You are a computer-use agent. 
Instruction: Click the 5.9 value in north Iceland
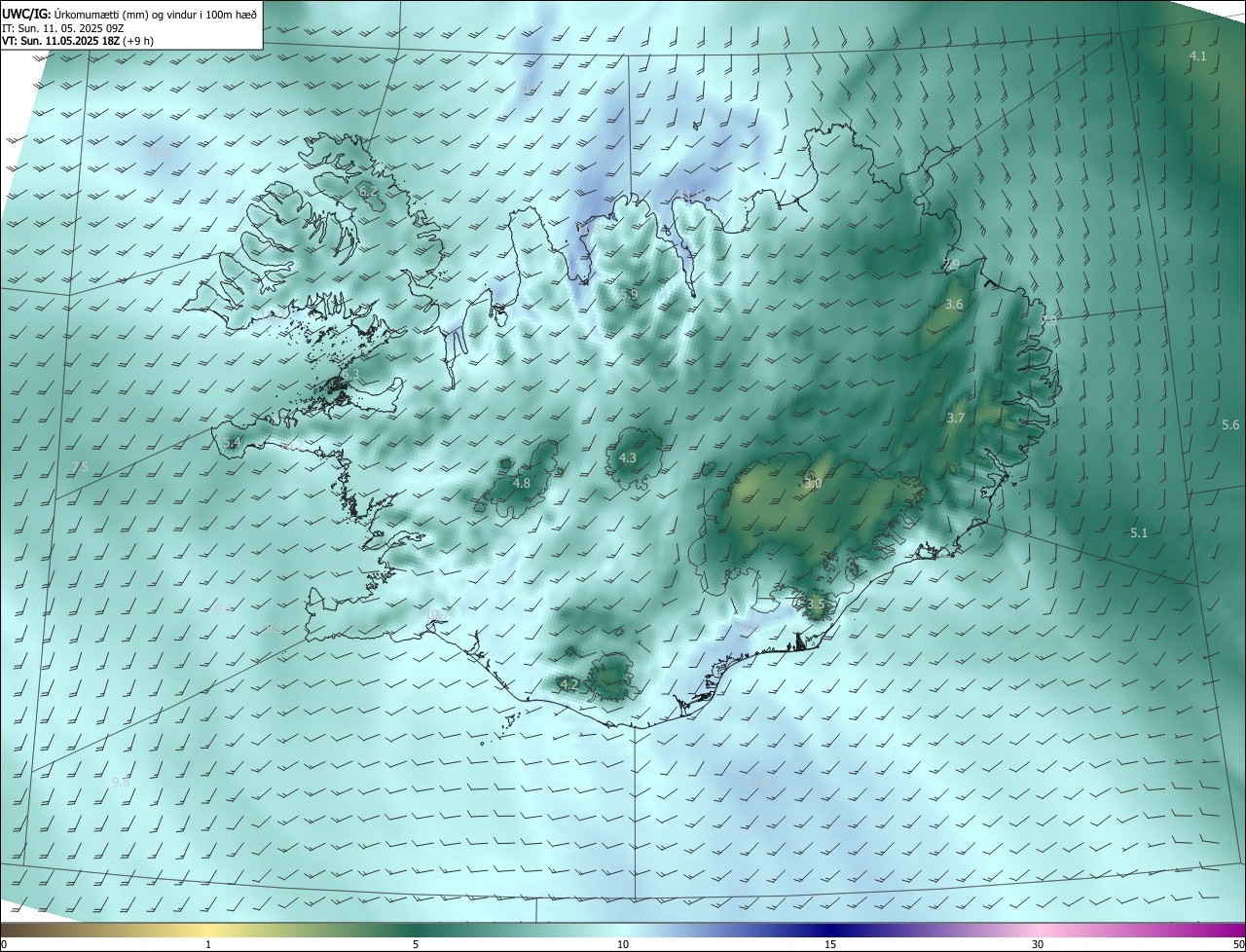pyautogui.click(x=629, y=294)
